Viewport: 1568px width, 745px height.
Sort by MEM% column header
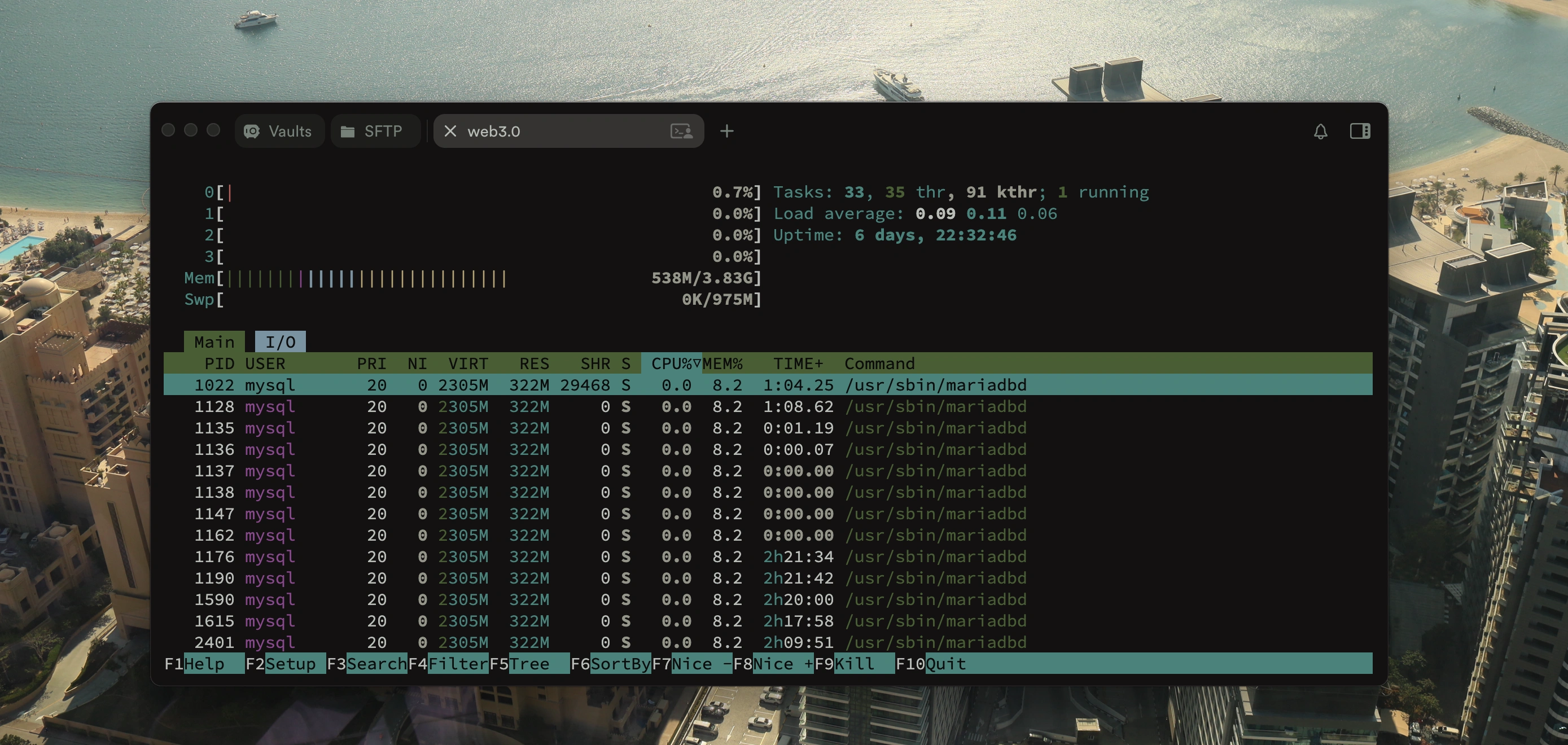tap(722, 364)
